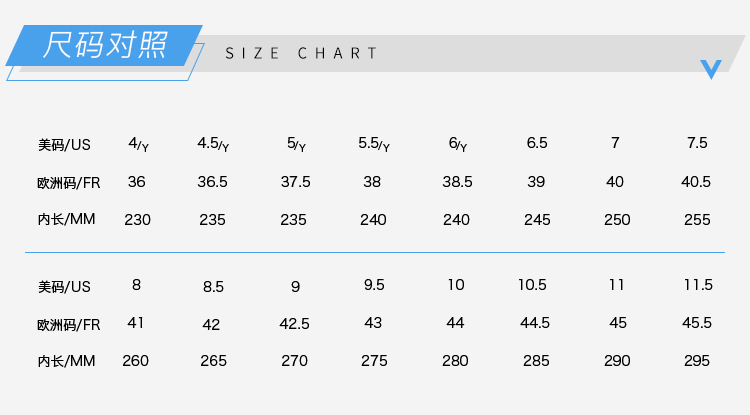Image resolution: width=750 pixels, height=415 pixels.
Task: Click the blue down-arrow chevron icon
Action: pos(711,69)
